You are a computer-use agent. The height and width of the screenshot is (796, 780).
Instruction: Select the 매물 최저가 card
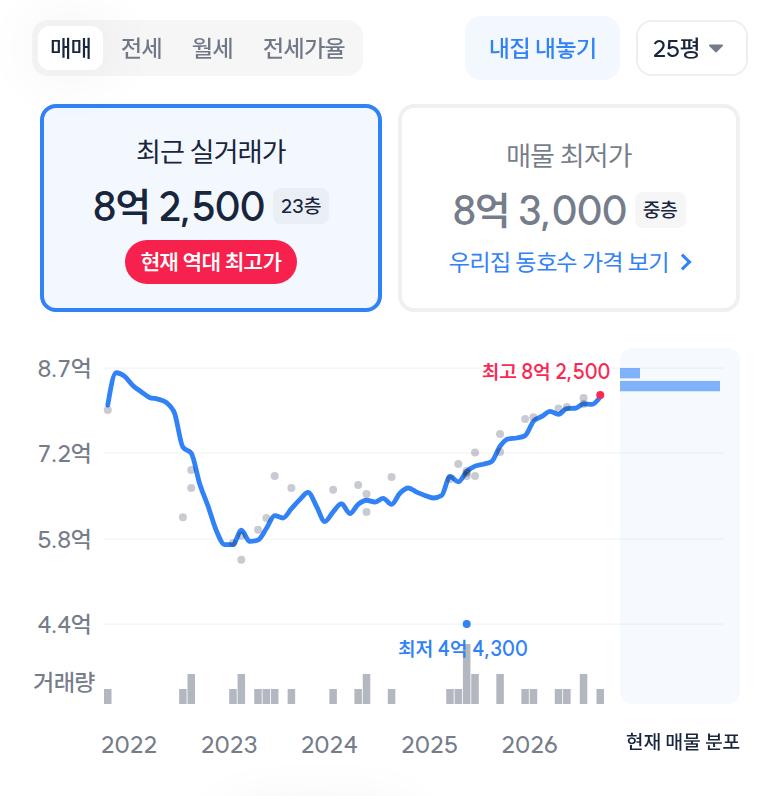click(x=569, y=208)
